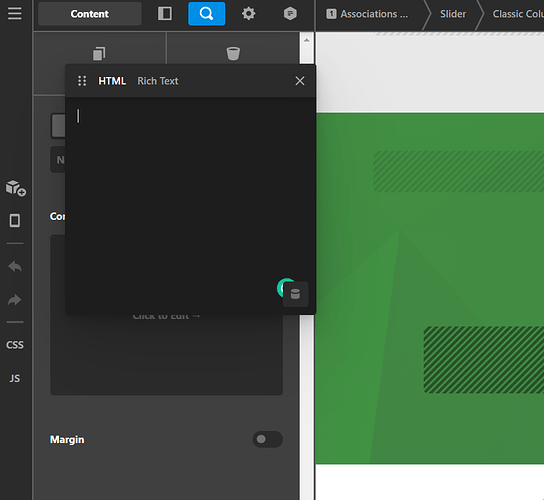The height and width of the screenshot is (500, 544).
Task: Open the settings gear icon
Action: point(248,14)
